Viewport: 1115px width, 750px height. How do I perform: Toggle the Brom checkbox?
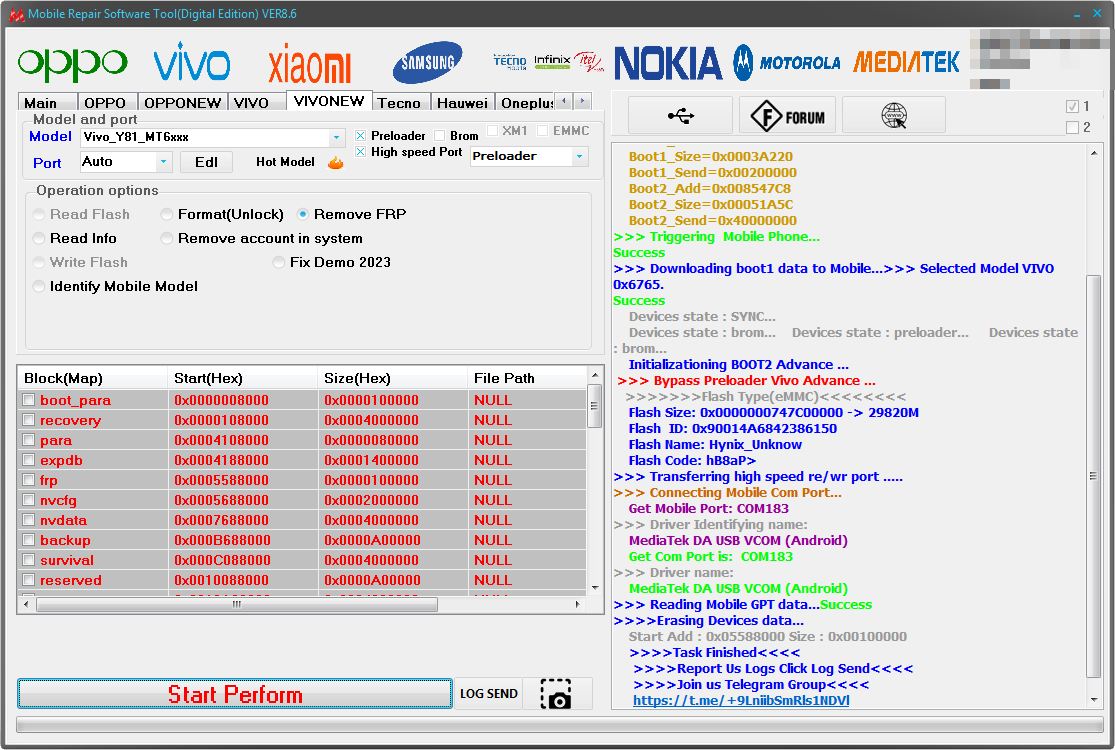(x=439, y=136)
